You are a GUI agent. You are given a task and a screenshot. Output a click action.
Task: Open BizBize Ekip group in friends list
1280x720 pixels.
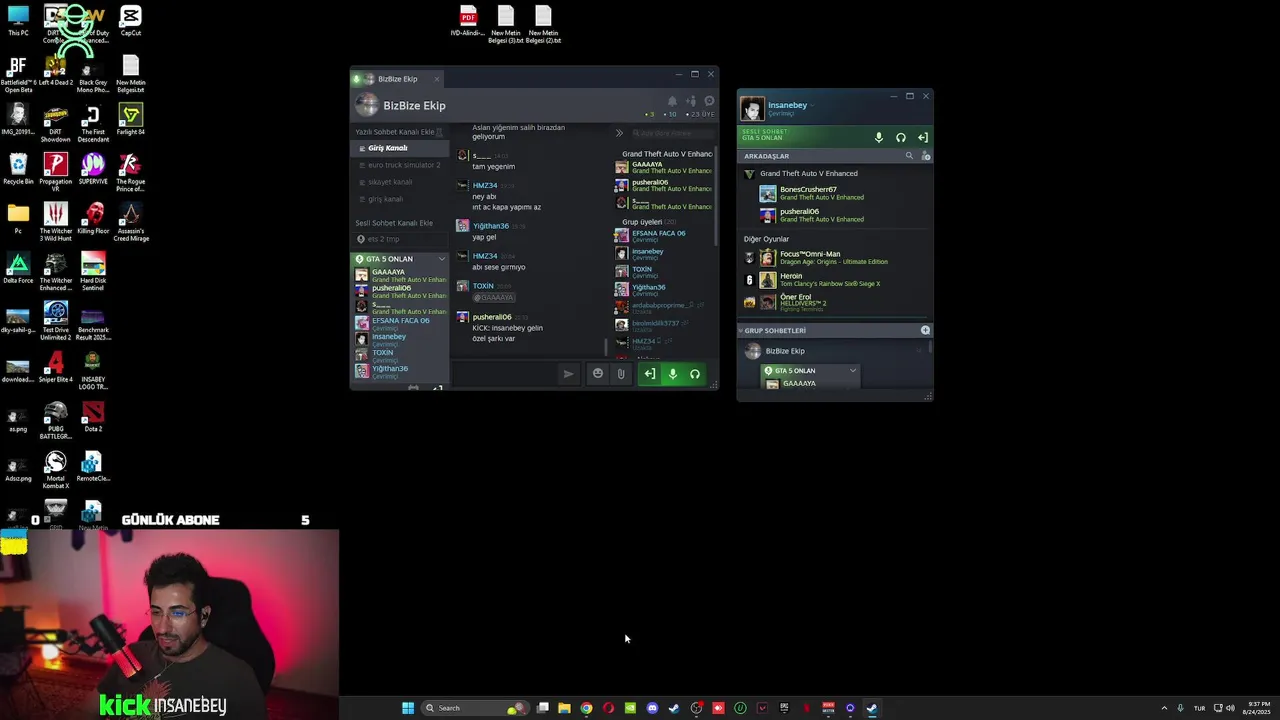pyautogui.click(x=785, y=351)
